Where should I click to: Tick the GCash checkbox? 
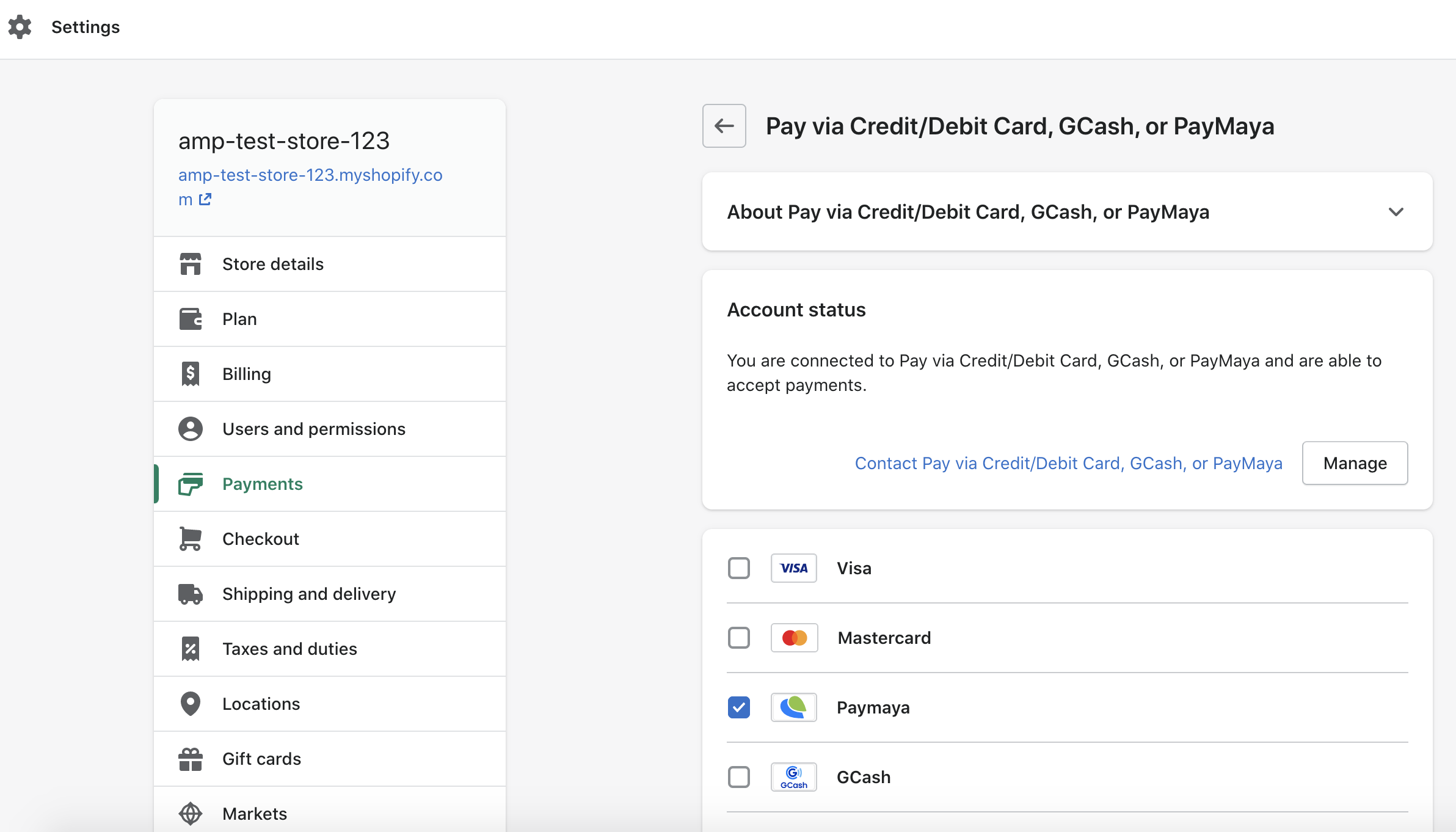(738, 777)
